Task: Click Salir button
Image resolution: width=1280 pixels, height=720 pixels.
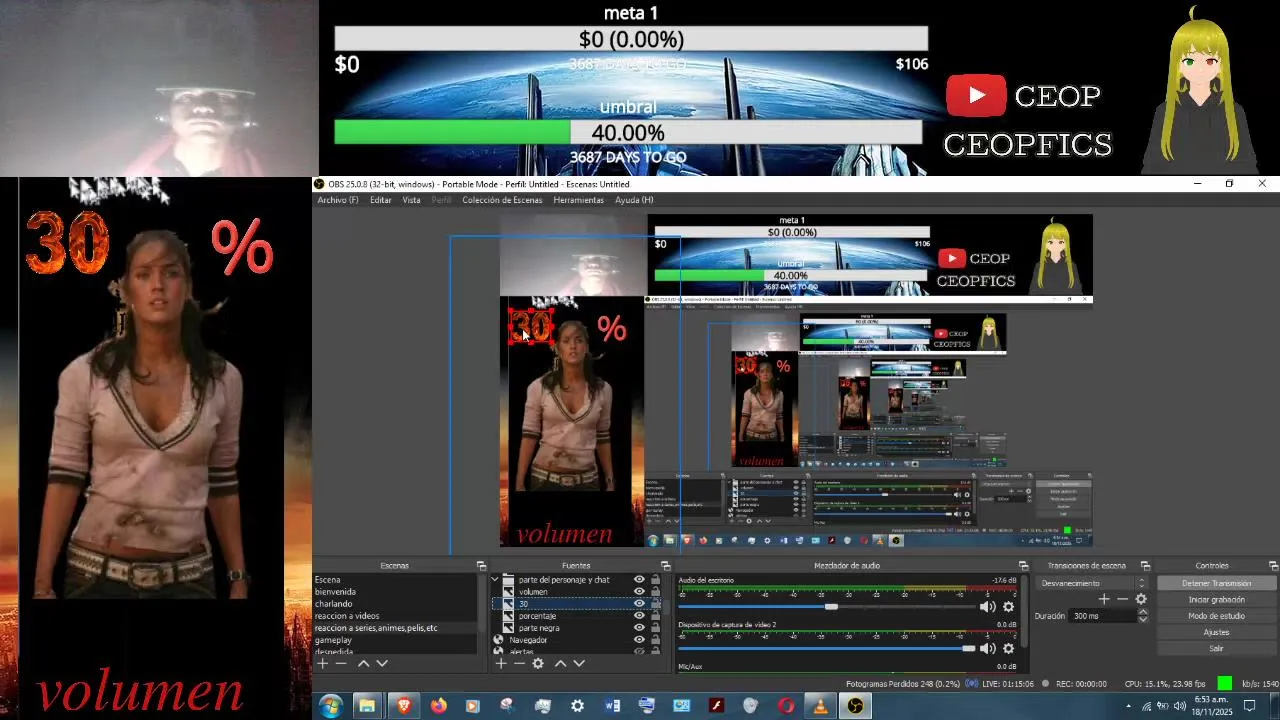Action: click(1216, 649)
